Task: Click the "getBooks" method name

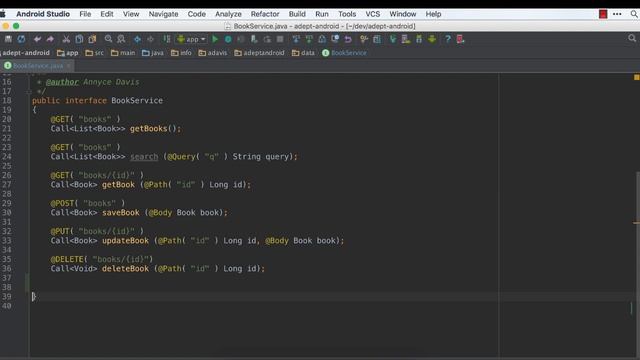Action: tap(149, 129)
